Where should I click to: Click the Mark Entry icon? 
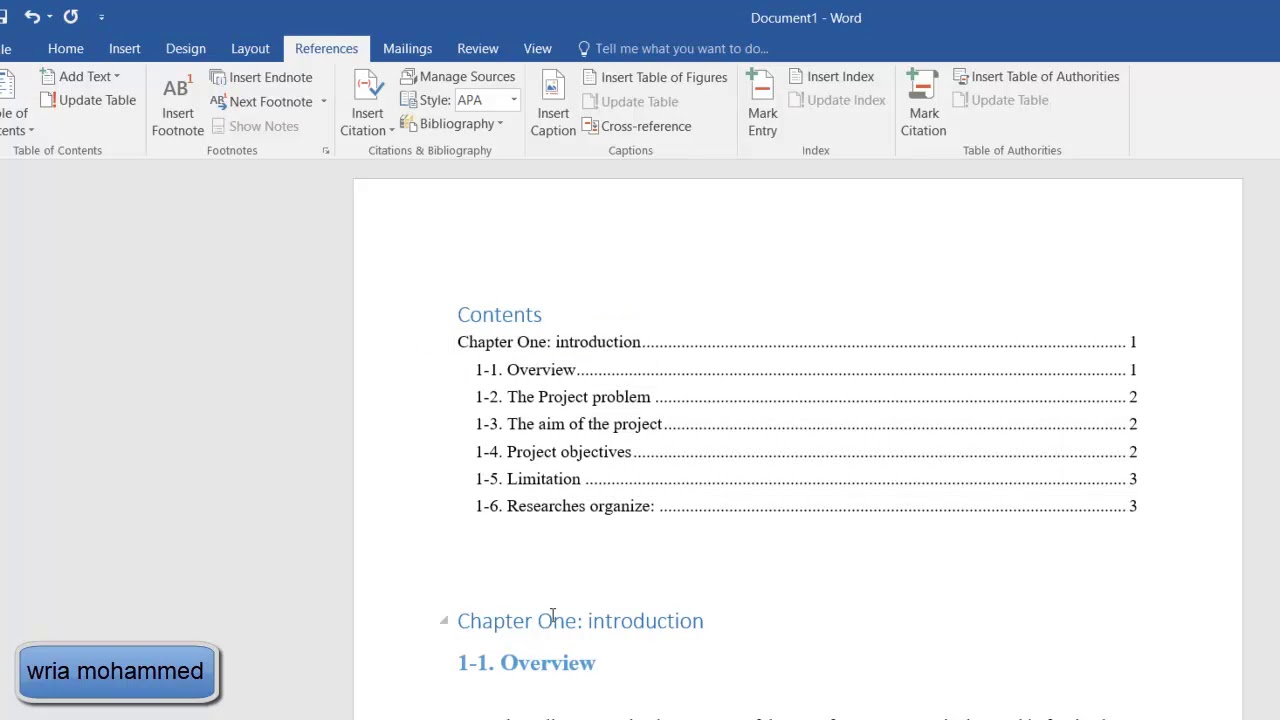762,86
